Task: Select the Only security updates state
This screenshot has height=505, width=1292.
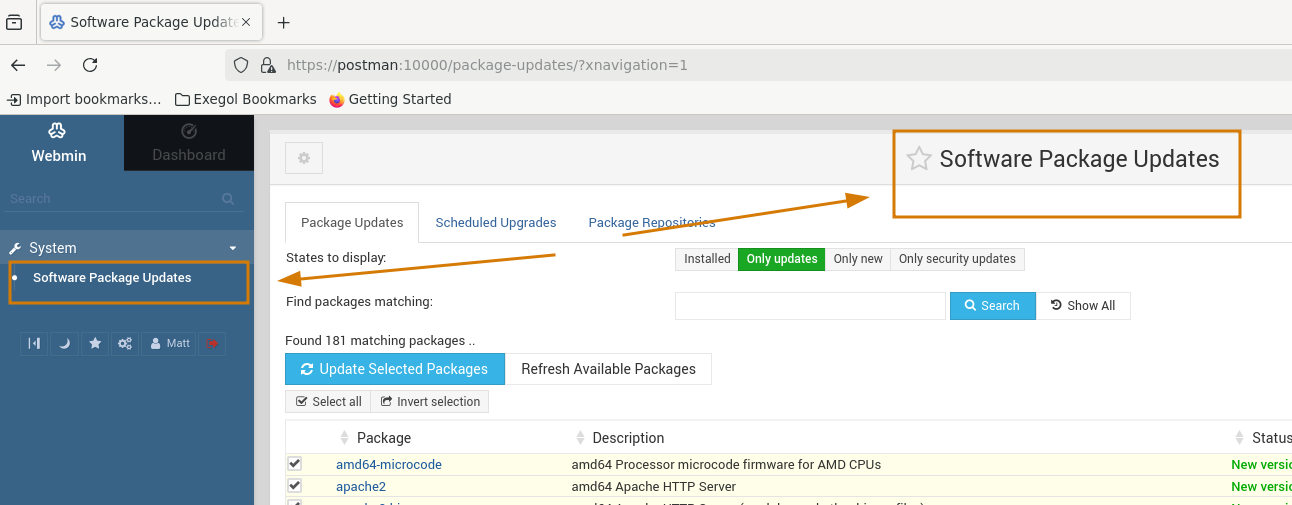Action: coord(956,259)
